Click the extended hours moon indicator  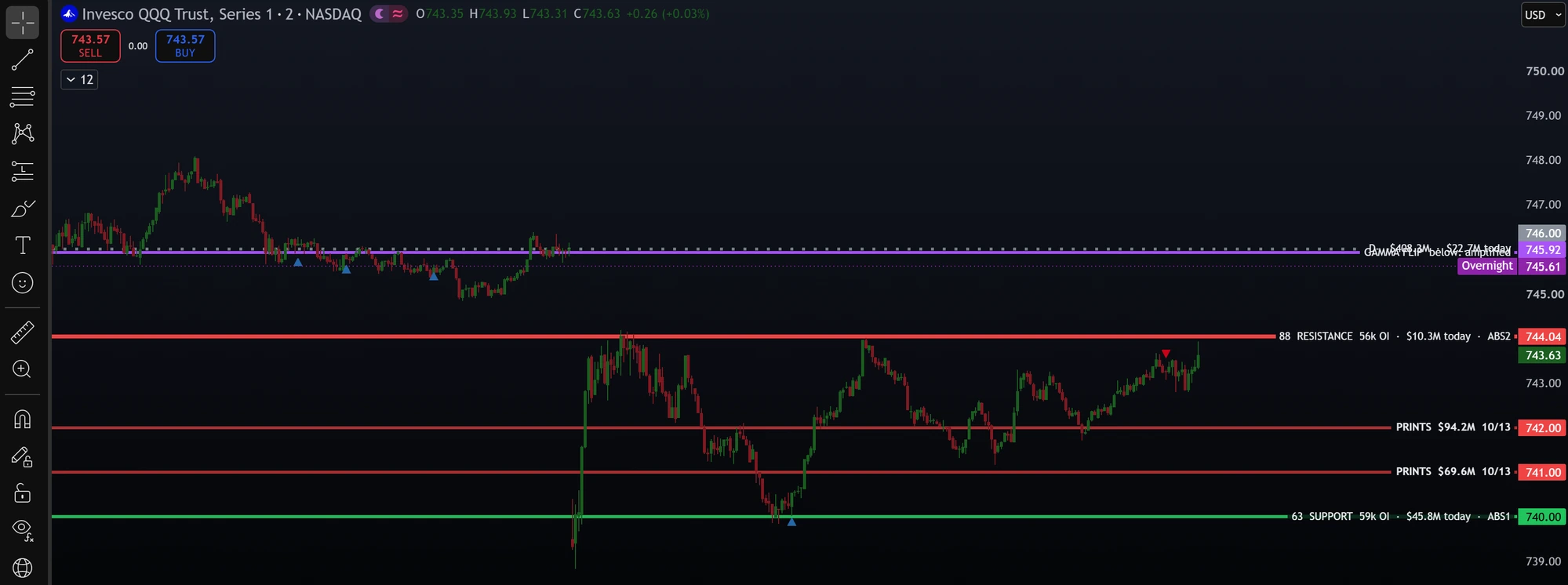(380, 13)
